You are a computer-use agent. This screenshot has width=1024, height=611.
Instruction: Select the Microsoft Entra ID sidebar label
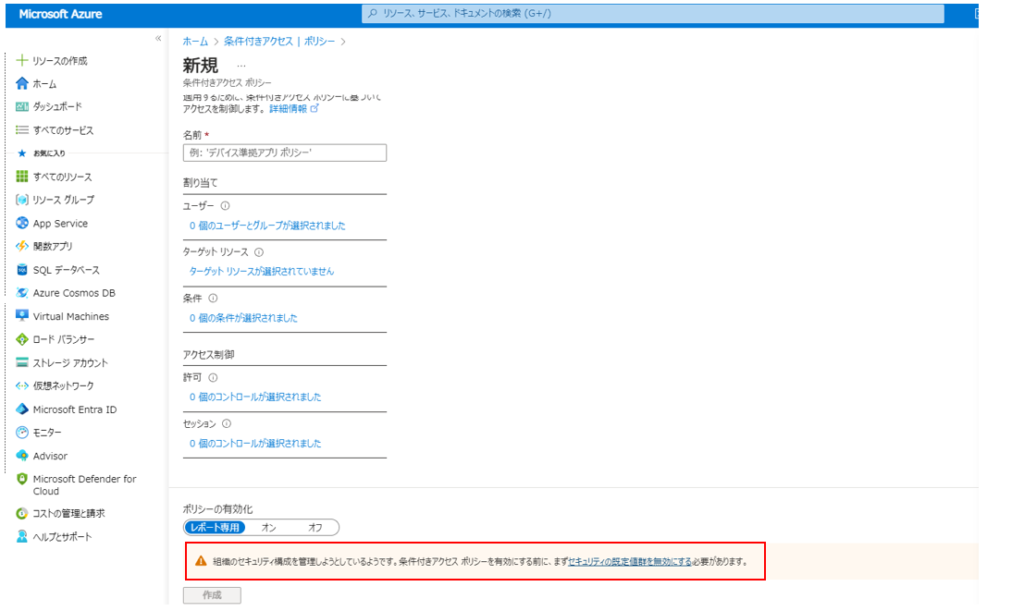[x=75, y=409]
